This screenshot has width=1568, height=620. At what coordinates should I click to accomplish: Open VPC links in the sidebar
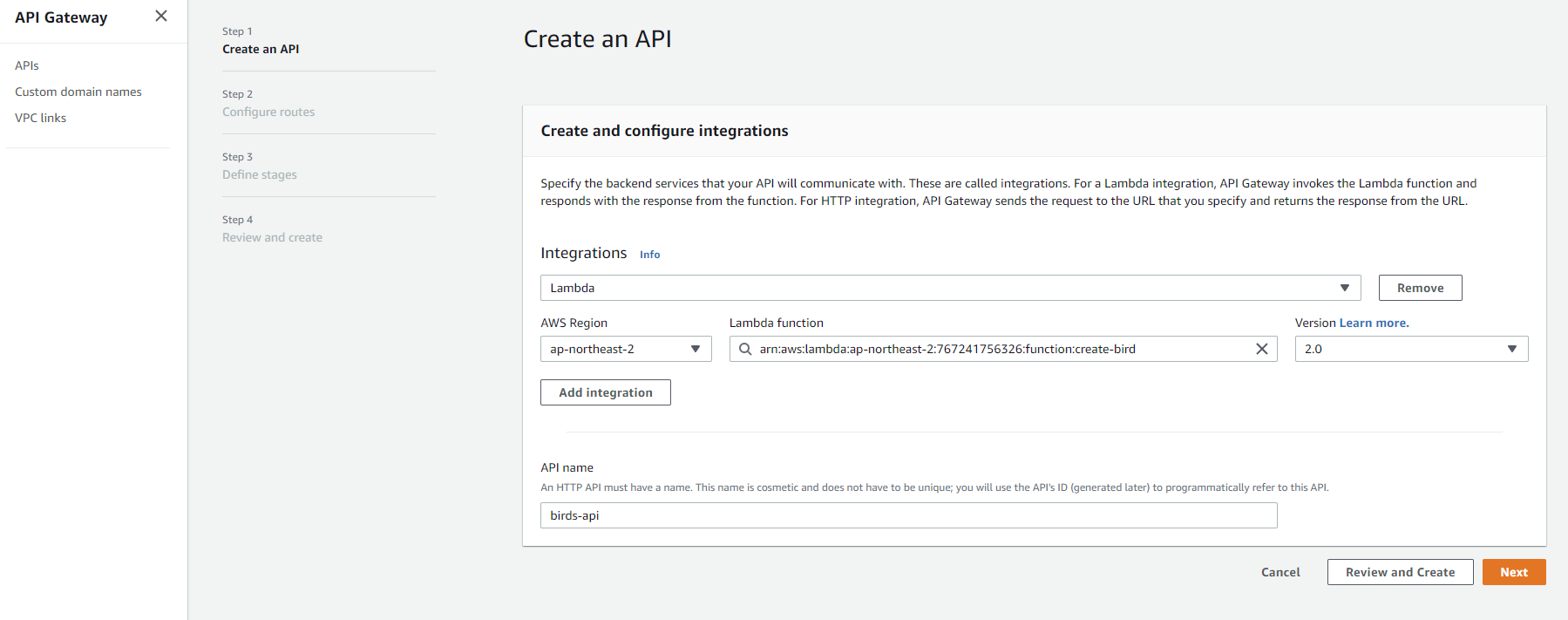[x=40, y=118]
